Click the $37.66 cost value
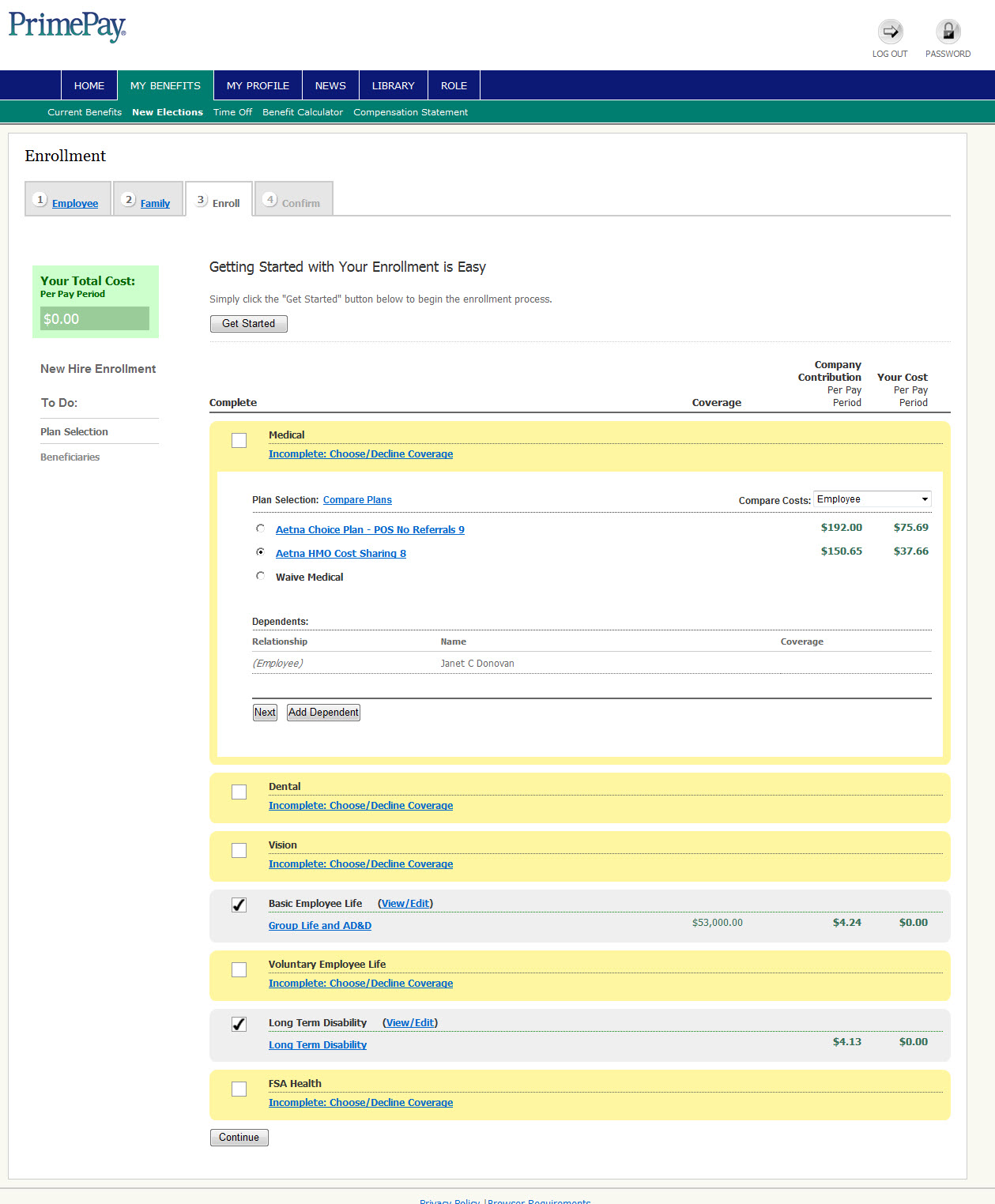 (x=911, y=551)
